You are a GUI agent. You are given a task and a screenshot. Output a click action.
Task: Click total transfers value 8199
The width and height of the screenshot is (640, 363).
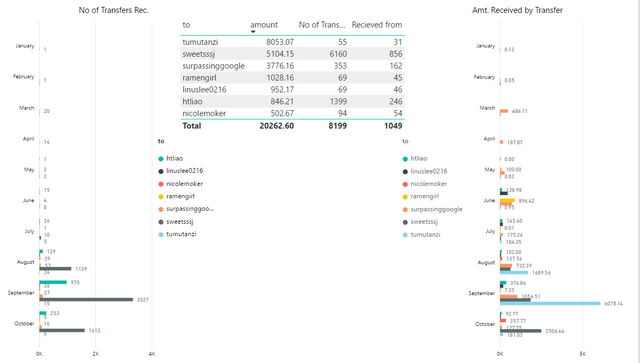coord(338,126)
